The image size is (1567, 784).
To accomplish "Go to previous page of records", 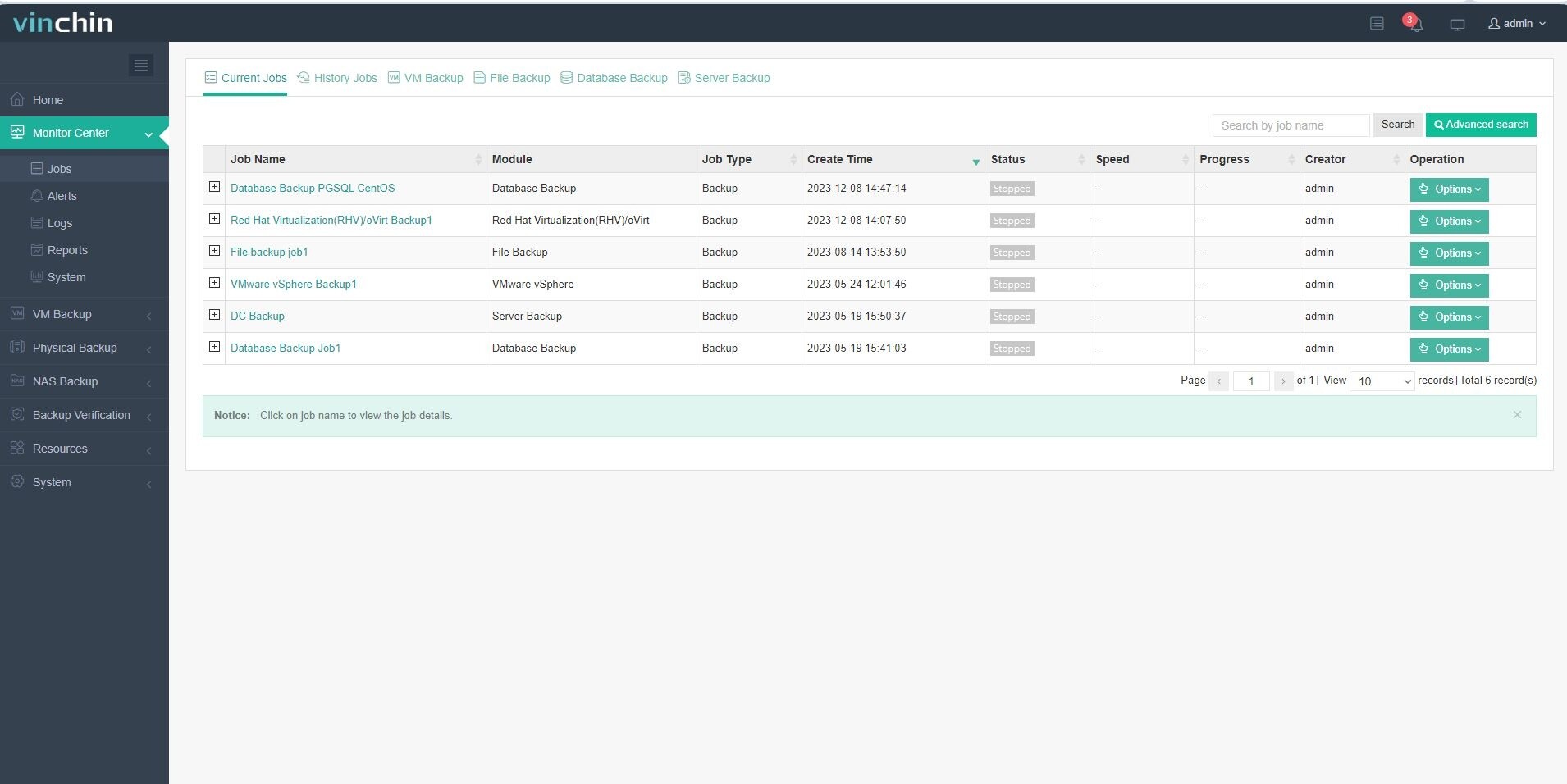I will pyautogui.click(x=1219, y=381).
